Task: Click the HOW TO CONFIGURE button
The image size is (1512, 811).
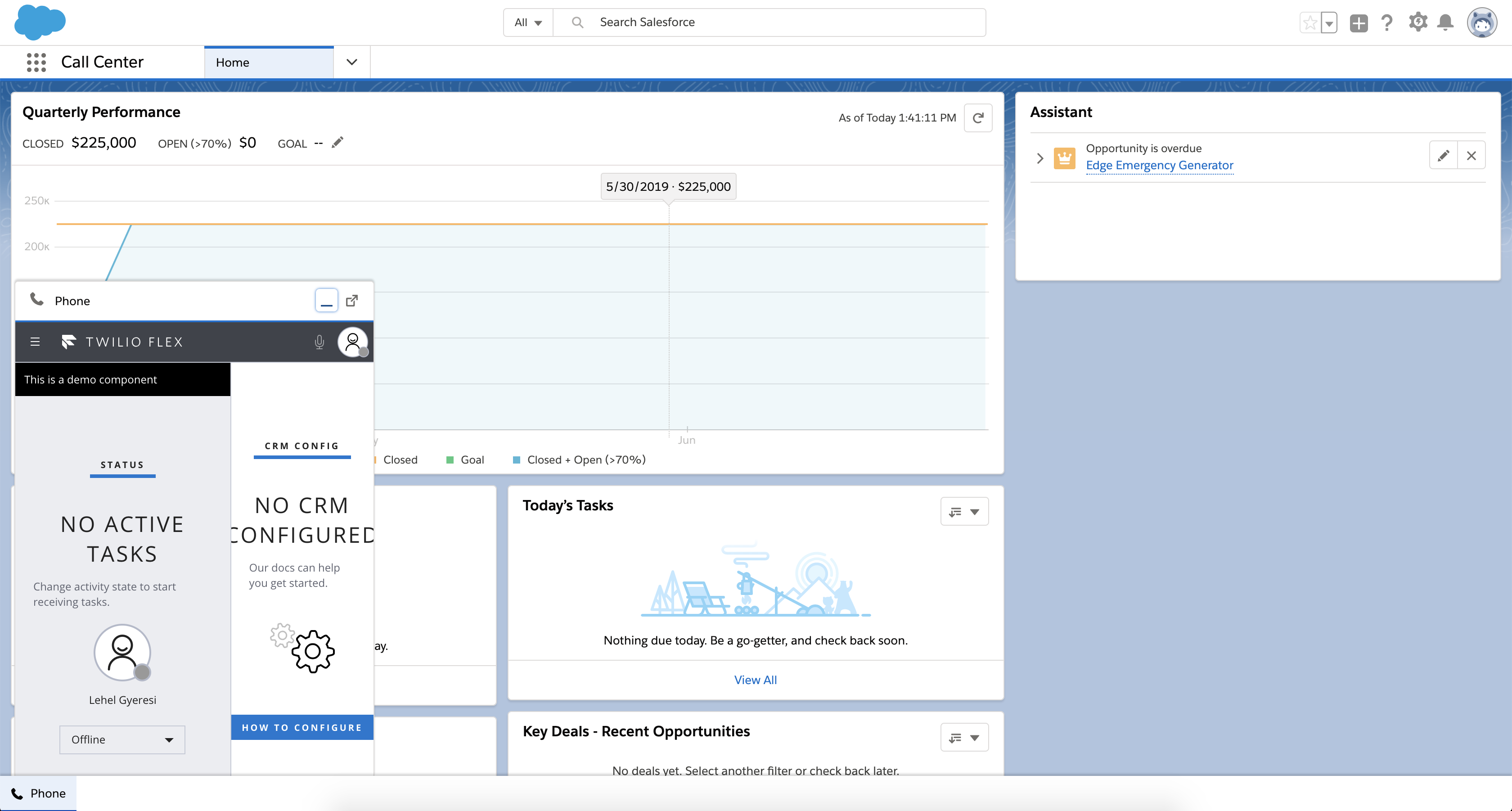Action: 301,727
